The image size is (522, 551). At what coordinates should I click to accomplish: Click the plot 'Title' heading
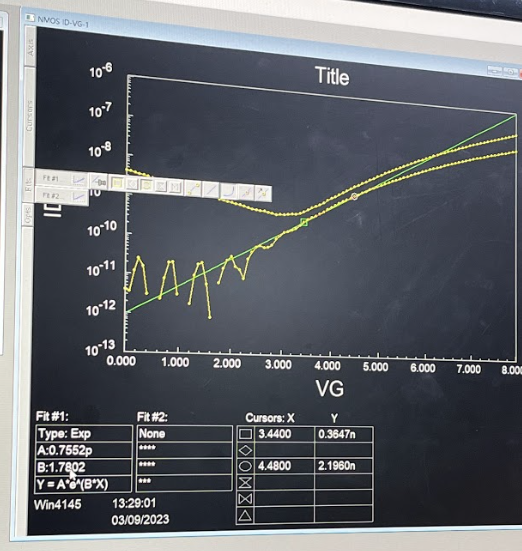click(x=332, y=76)
